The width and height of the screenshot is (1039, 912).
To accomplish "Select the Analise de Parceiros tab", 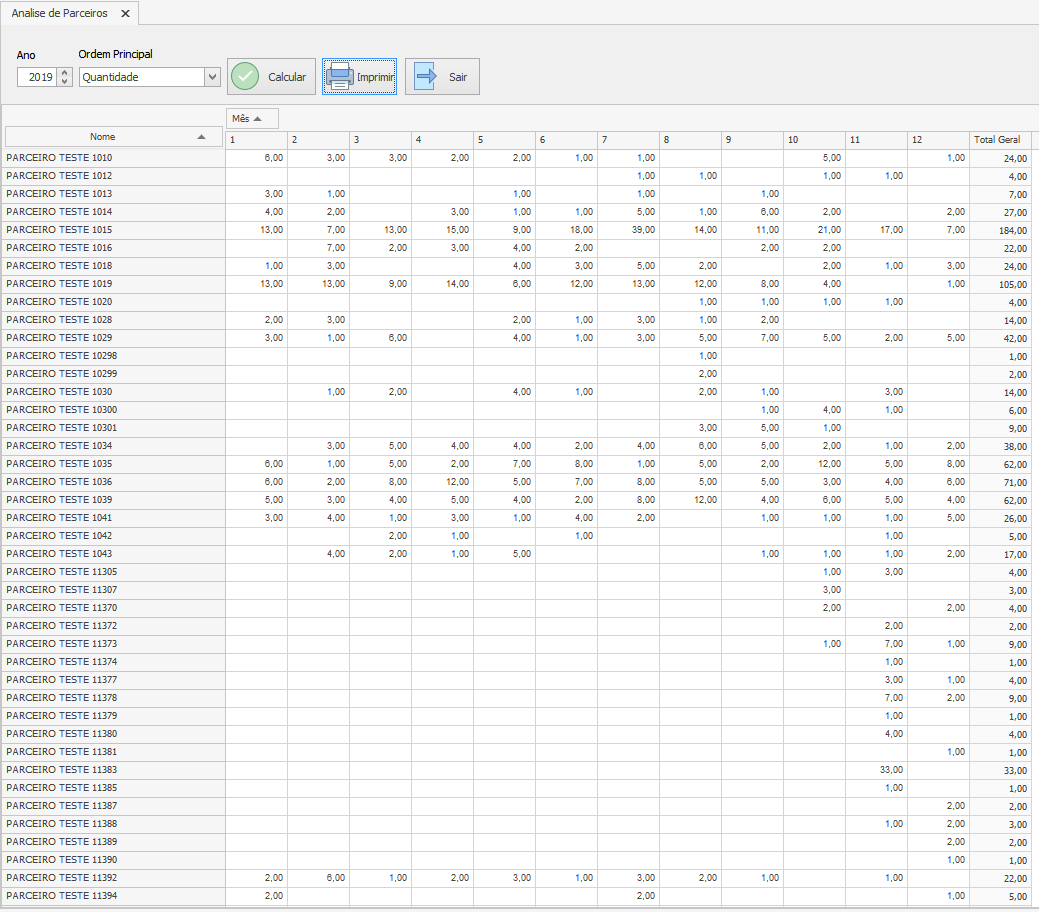I will [x=59, y=14].
